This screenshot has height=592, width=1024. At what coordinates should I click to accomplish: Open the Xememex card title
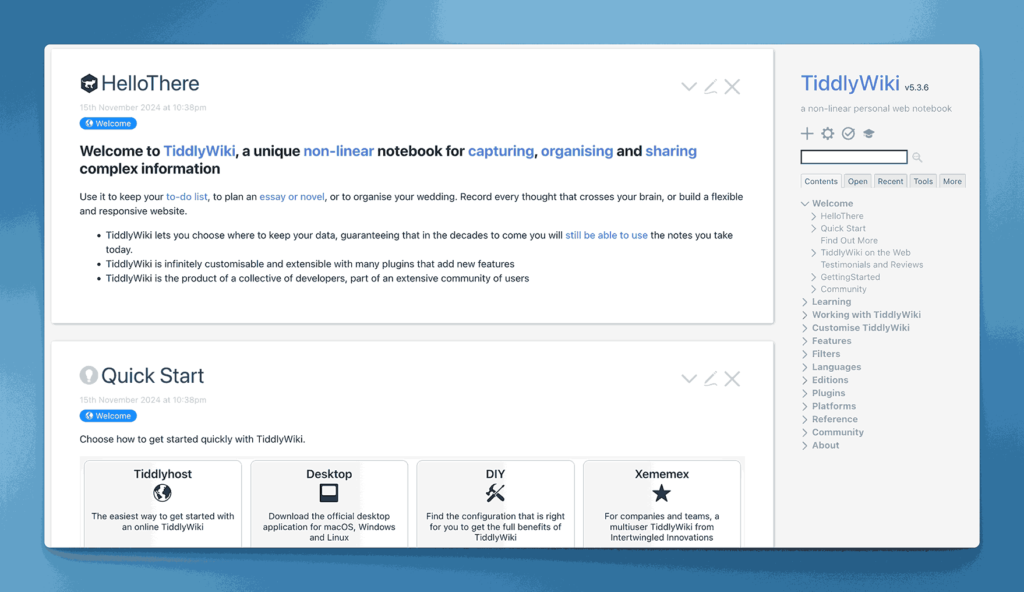662,474
